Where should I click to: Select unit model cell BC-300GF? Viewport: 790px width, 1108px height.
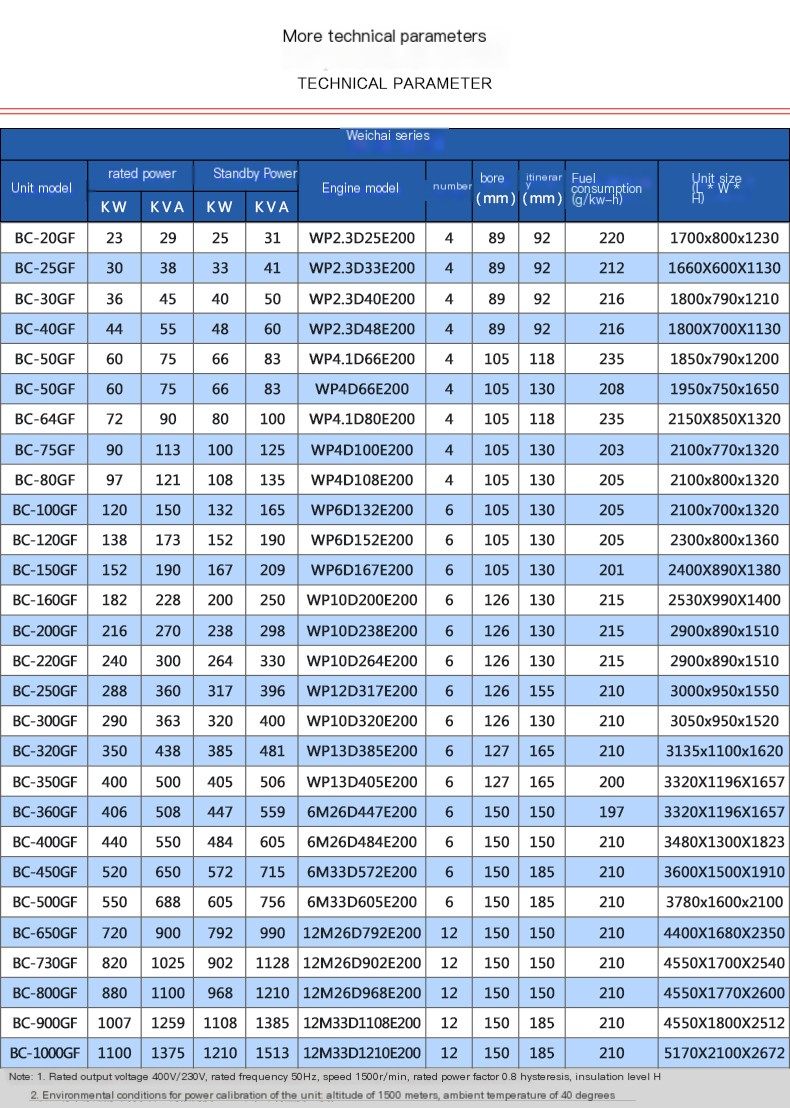click(x=45, y=721)
